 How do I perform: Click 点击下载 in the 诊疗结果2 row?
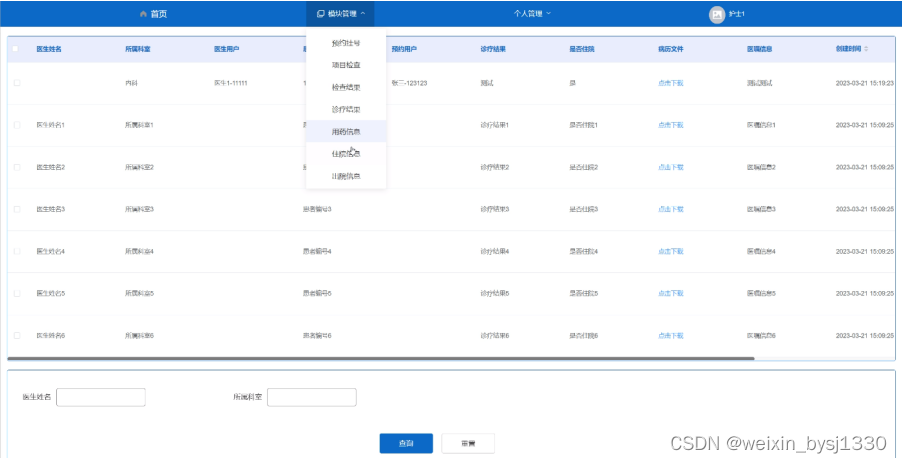click(x=671, y=167)
